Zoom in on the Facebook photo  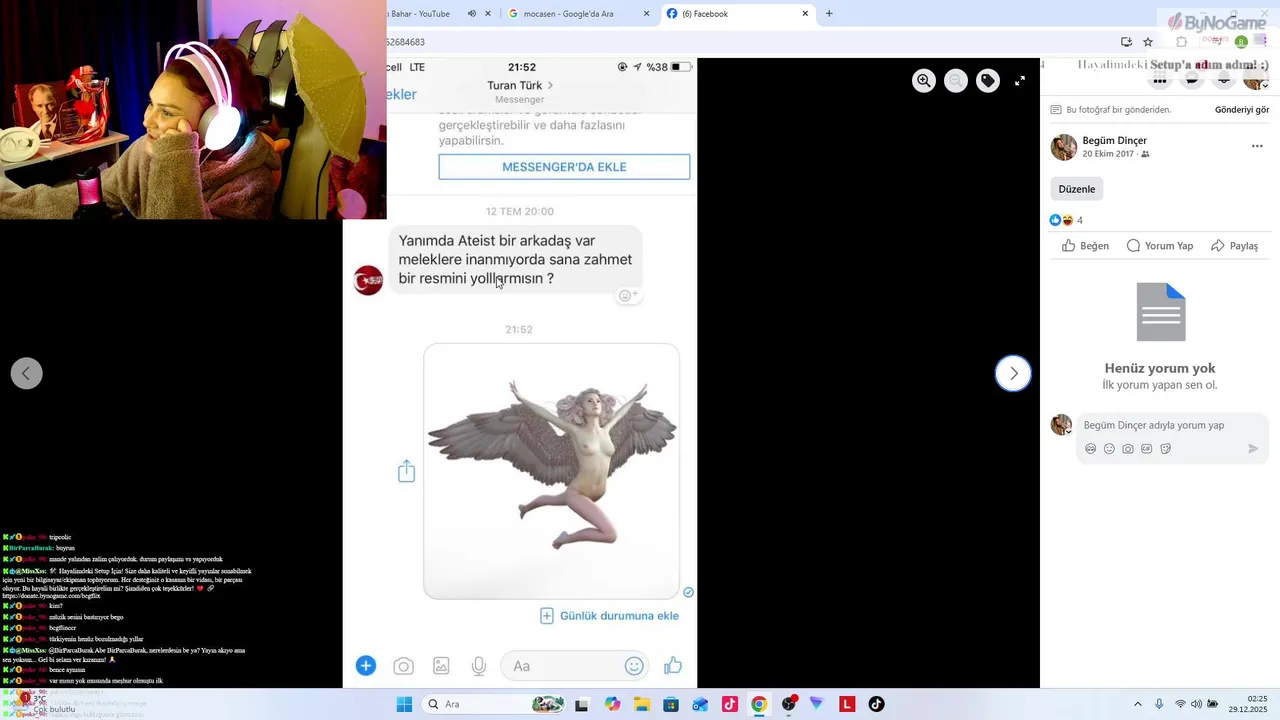(924, 81)
